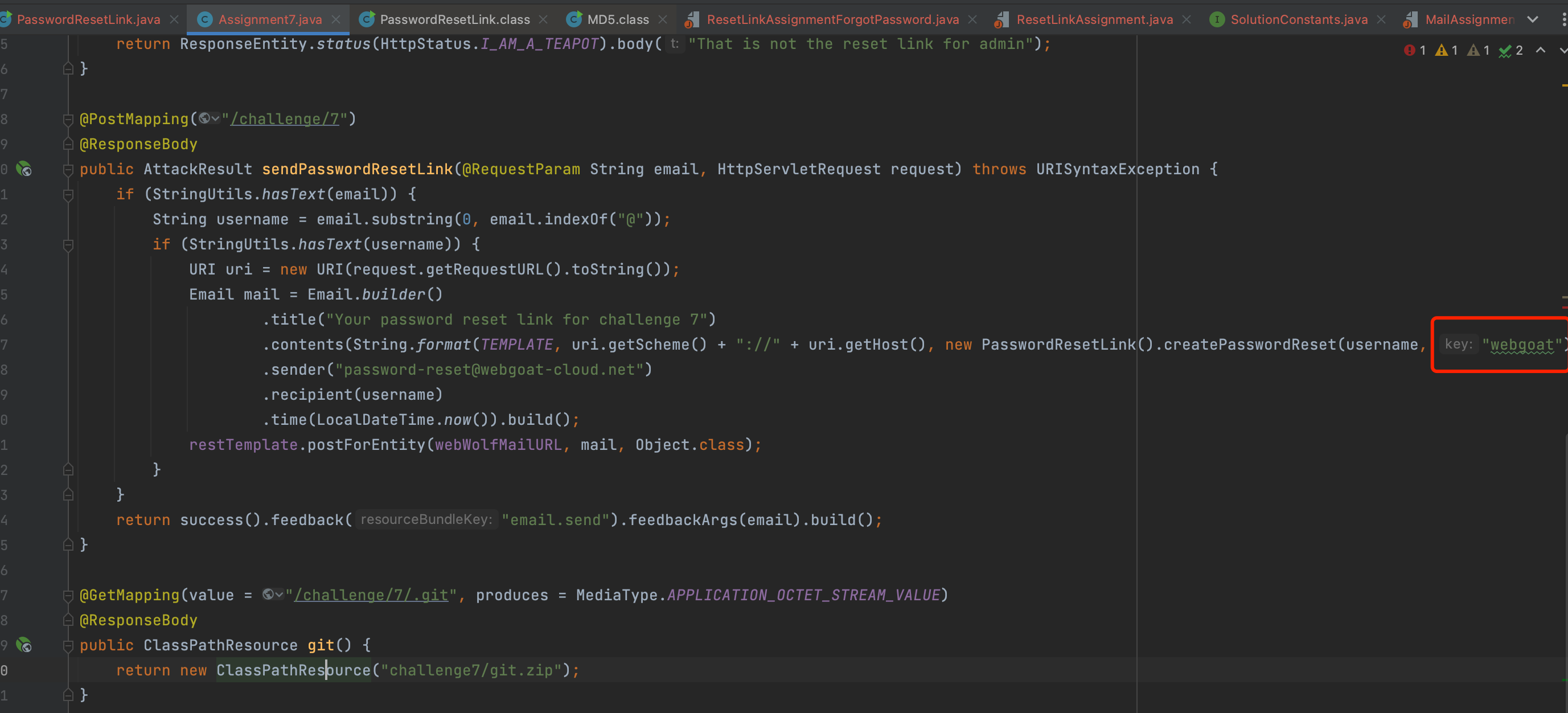This screenshot has width=1568, height=713.
Task: Click the red error count indicator
Action: (1415, 50)
